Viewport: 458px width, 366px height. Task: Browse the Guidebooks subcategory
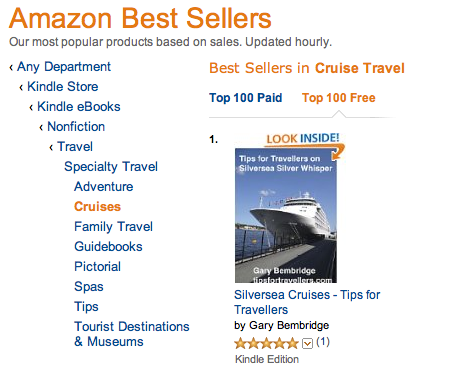coord(108,247)
